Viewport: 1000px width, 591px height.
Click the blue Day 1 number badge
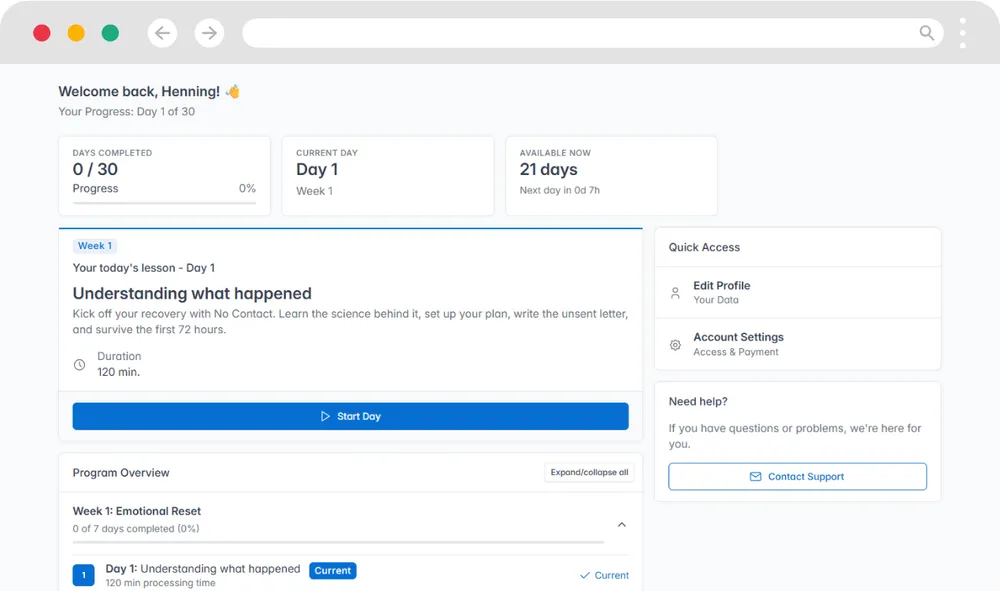coord(84,575)
